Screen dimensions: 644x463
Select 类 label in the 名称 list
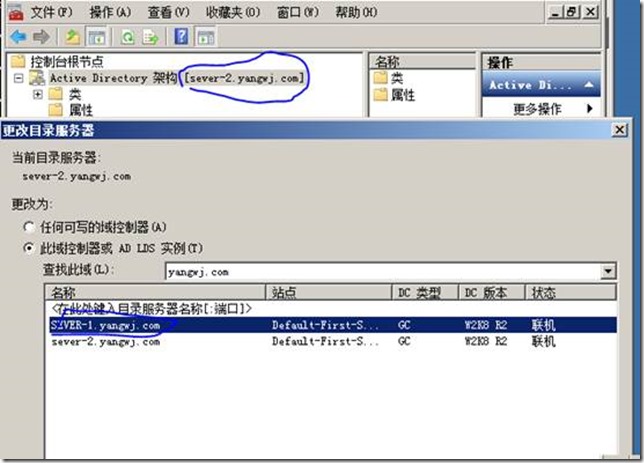pyautogui.click(x=396, y=78)
